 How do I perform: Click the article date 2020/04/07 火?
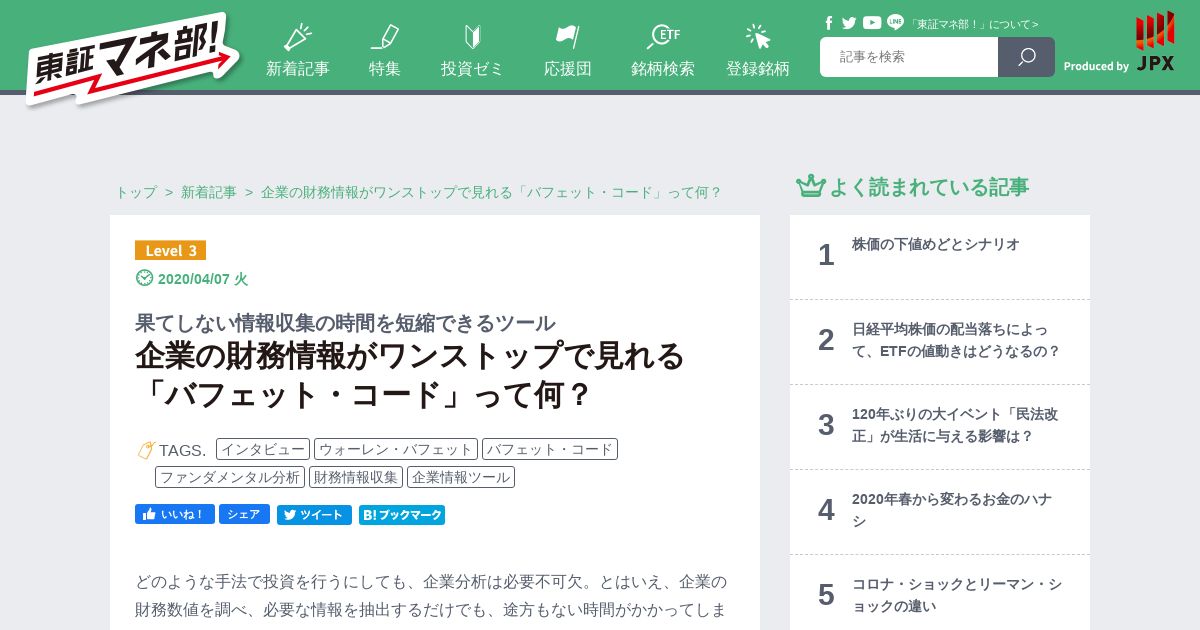click(x=203, y=279)
